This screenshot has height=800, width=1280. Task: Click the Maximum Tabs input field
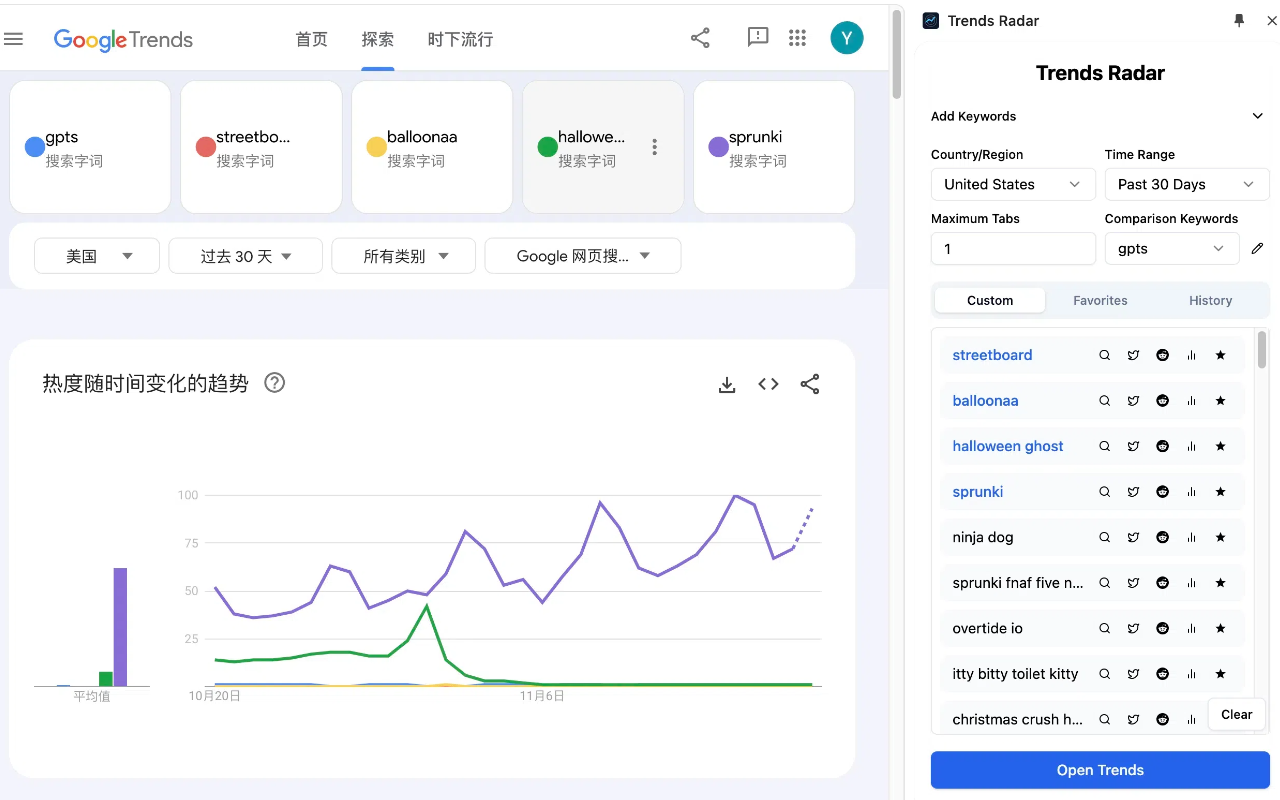click(1012, 248)
